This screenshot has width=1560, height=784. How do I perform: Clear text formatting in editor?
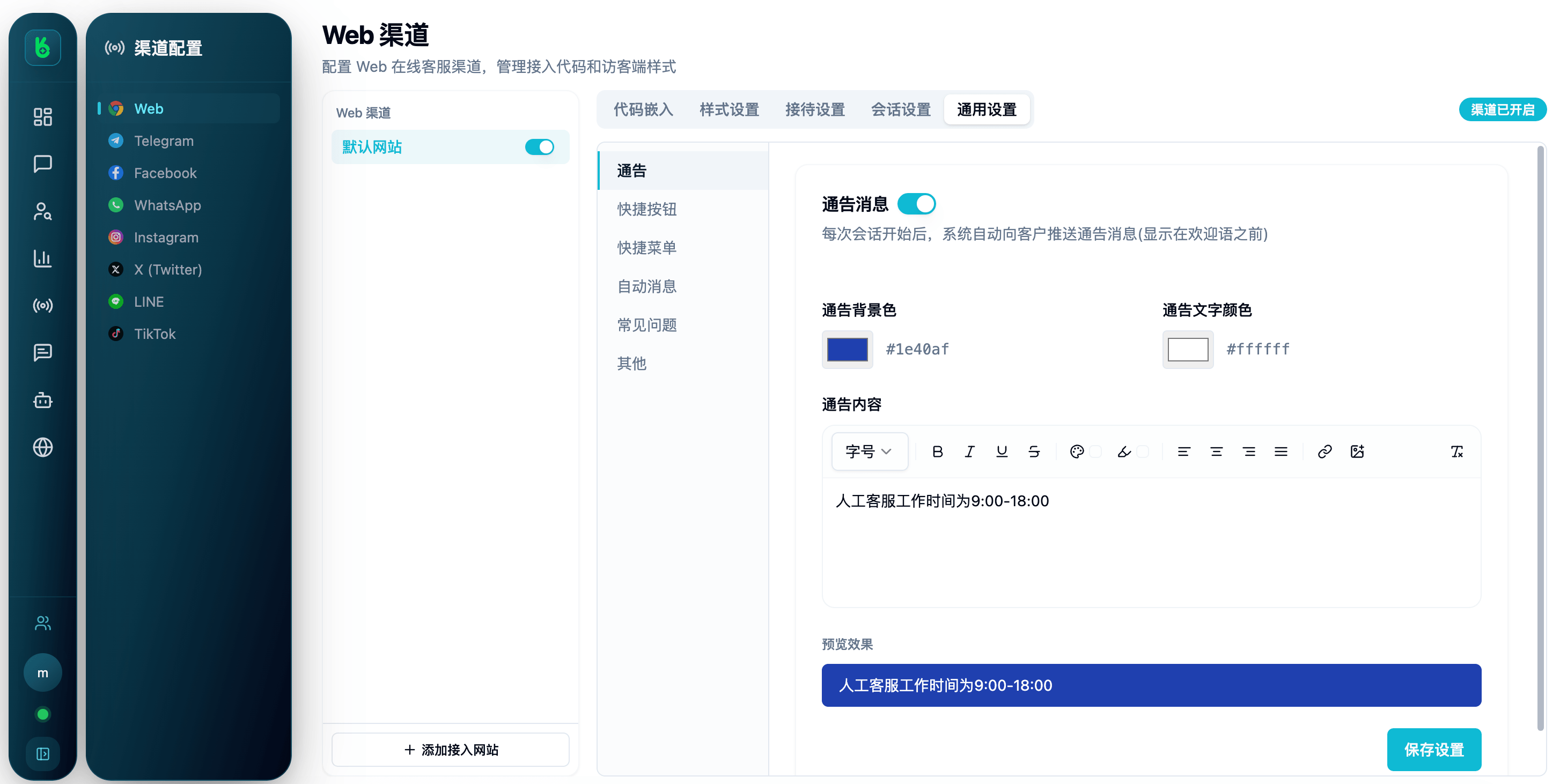[x=1457, y=452]
